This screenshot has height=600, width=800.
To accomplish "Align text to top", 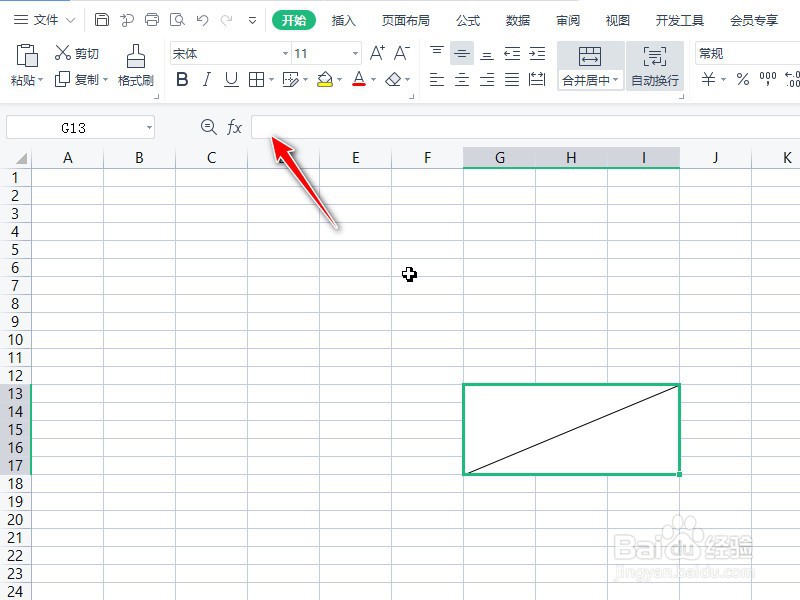I will click(437, 53).
